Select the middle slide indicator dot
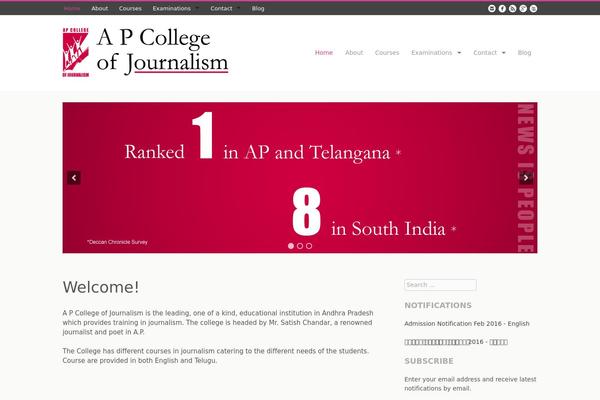 [300, 246]
